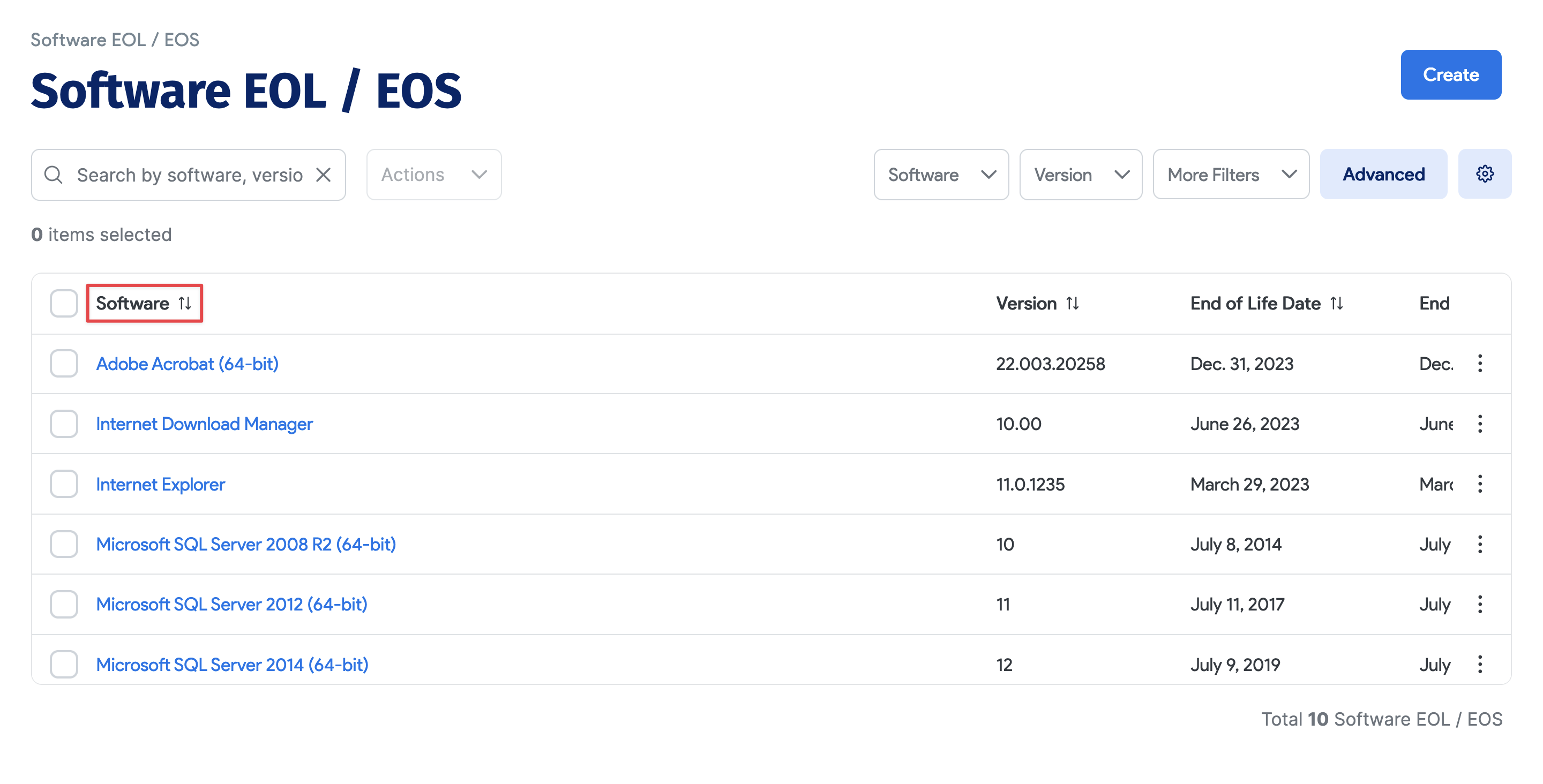The image size is (1543, 784).
Task: Check the Internet Download Manager row checkbox
Action: pyautogui.click(x=64, y=424)
